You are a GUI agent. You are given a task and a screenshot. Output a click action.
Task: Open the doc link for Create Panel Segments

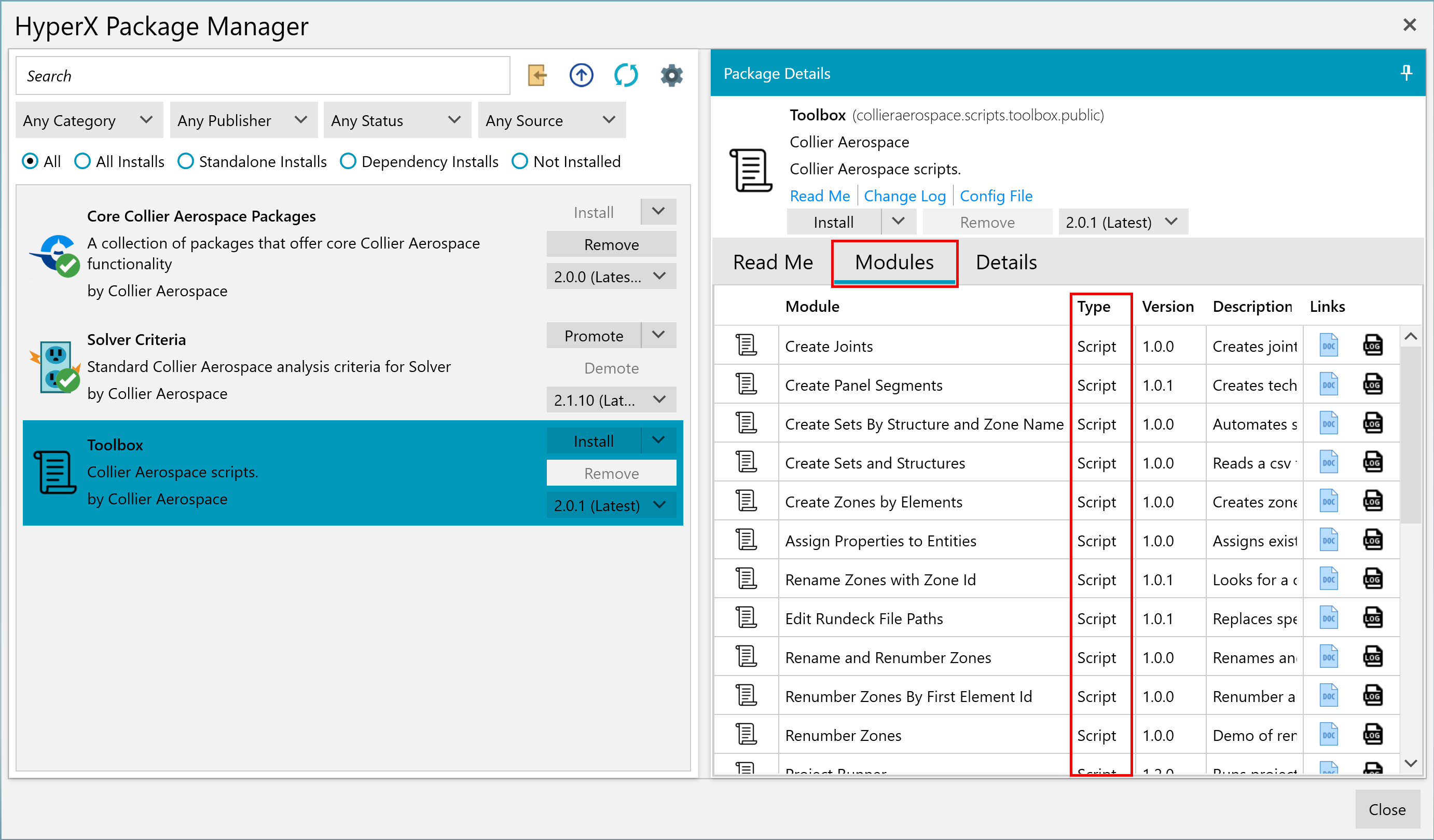(x=1329, y=384)
